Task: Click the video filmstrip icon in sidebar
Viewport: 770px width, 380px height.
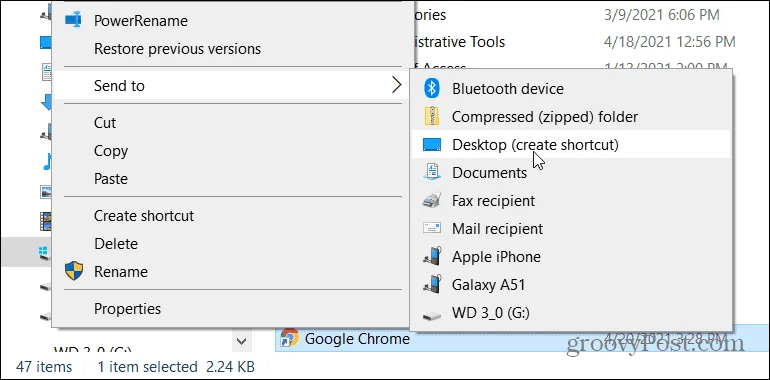Action: tap(46, 221)
